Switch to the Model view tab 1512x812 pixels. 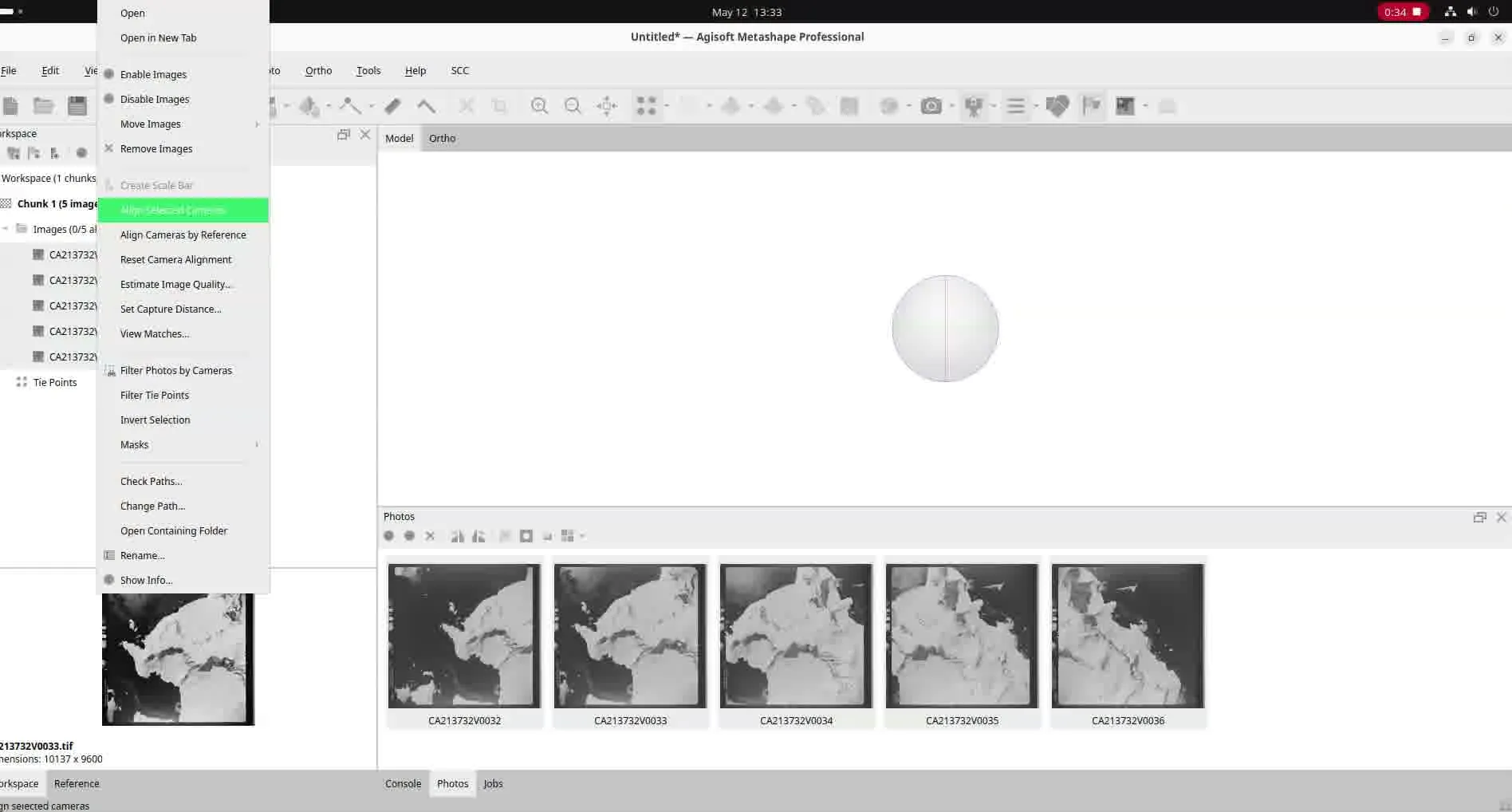tap(399, 138)
